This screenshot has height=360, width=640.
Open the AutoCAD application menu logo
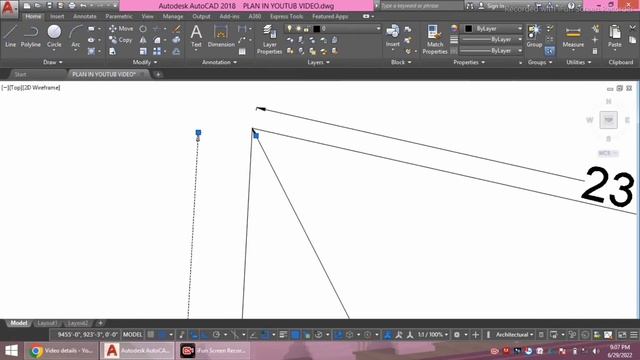tap(8, 8)
